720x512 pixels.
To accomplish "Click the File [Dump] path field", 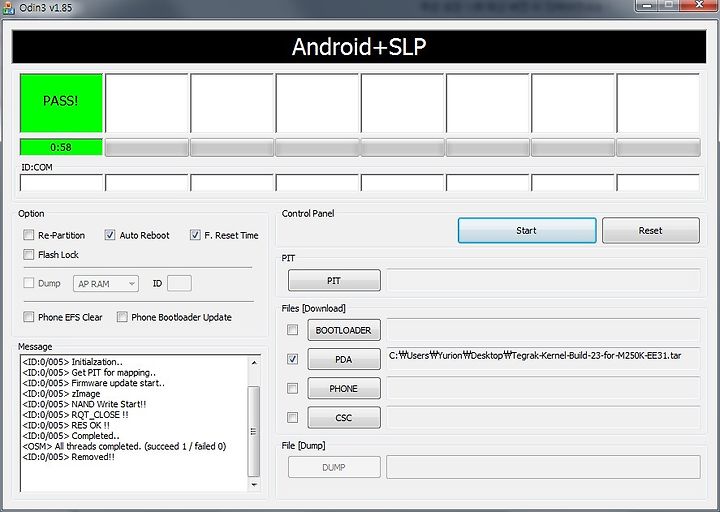I will coord(543,467).
